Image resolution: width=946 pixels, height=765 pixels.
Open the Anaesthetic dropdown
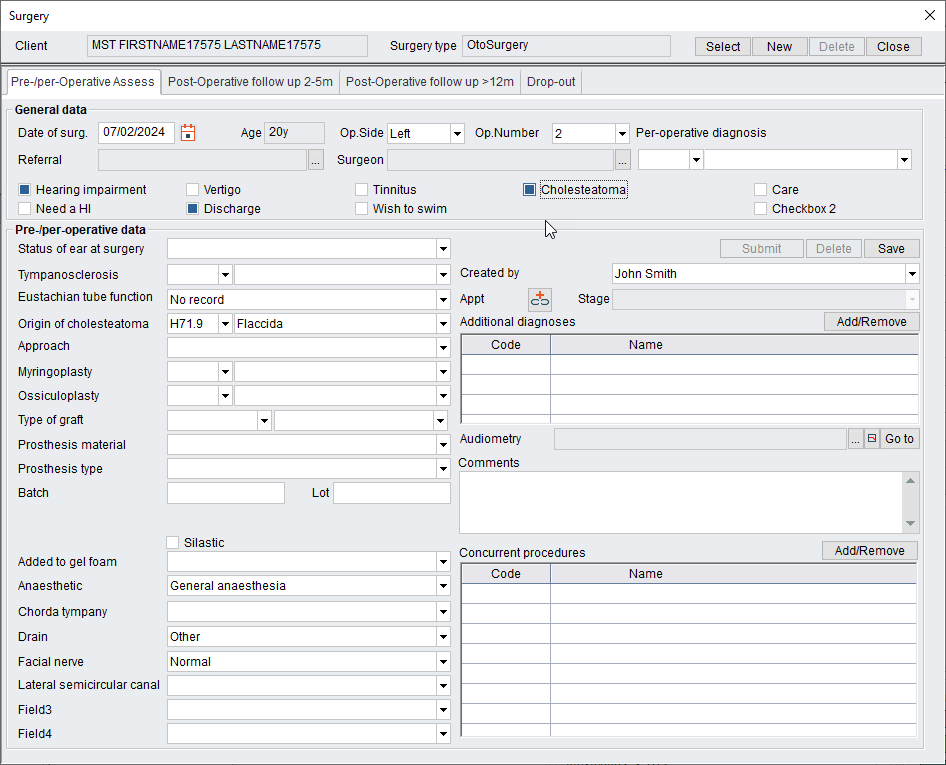click(443, 586)
